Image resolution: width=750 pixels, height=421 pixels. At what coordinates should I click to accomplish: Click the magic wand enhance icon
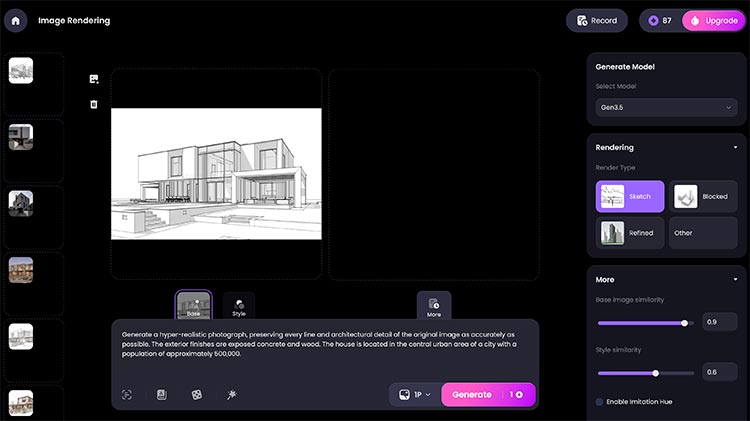click(x=232, y=395)
